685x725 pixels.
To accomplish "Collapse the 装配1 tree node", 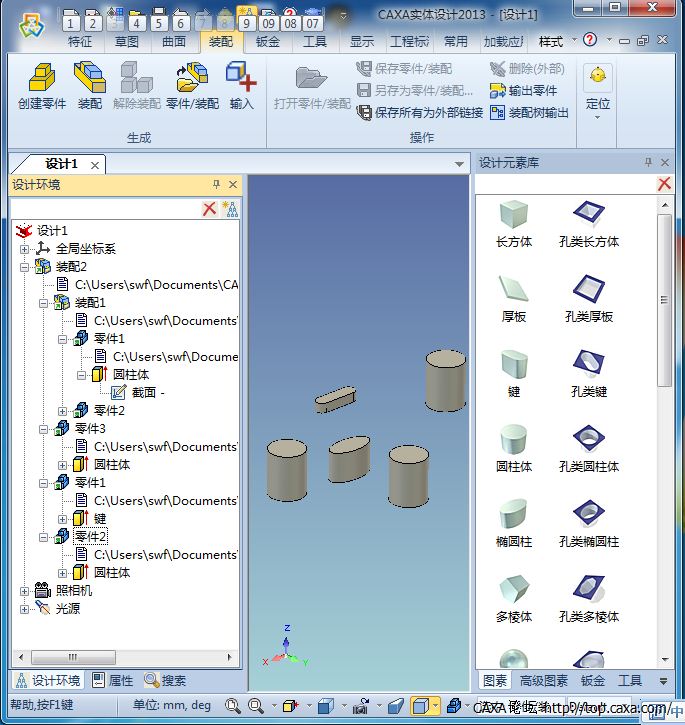I will 43,303.
